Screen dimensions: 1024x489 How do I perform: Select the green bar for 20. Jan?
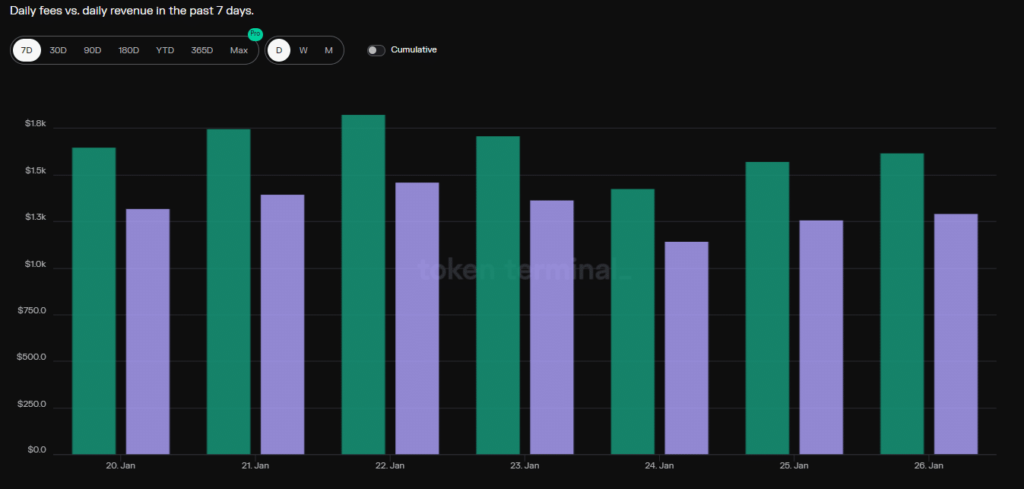point(94,301)
